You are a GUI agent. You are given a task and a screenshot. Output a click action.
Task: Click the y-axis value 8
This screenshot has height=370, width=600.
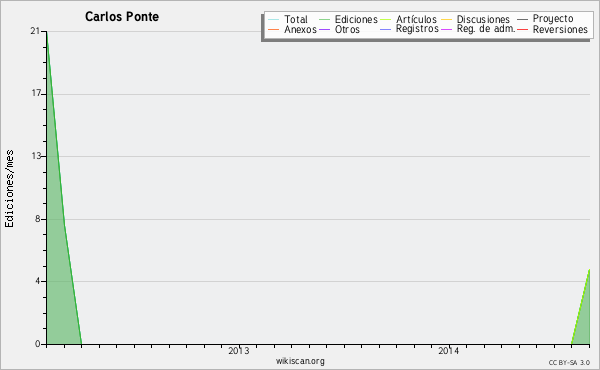[38, 219]
